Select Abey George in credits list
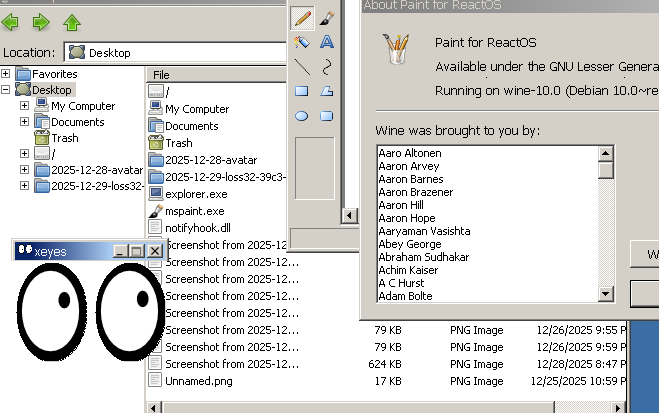The width and height of the screenshot is (659, 413). tap(410, 244)
